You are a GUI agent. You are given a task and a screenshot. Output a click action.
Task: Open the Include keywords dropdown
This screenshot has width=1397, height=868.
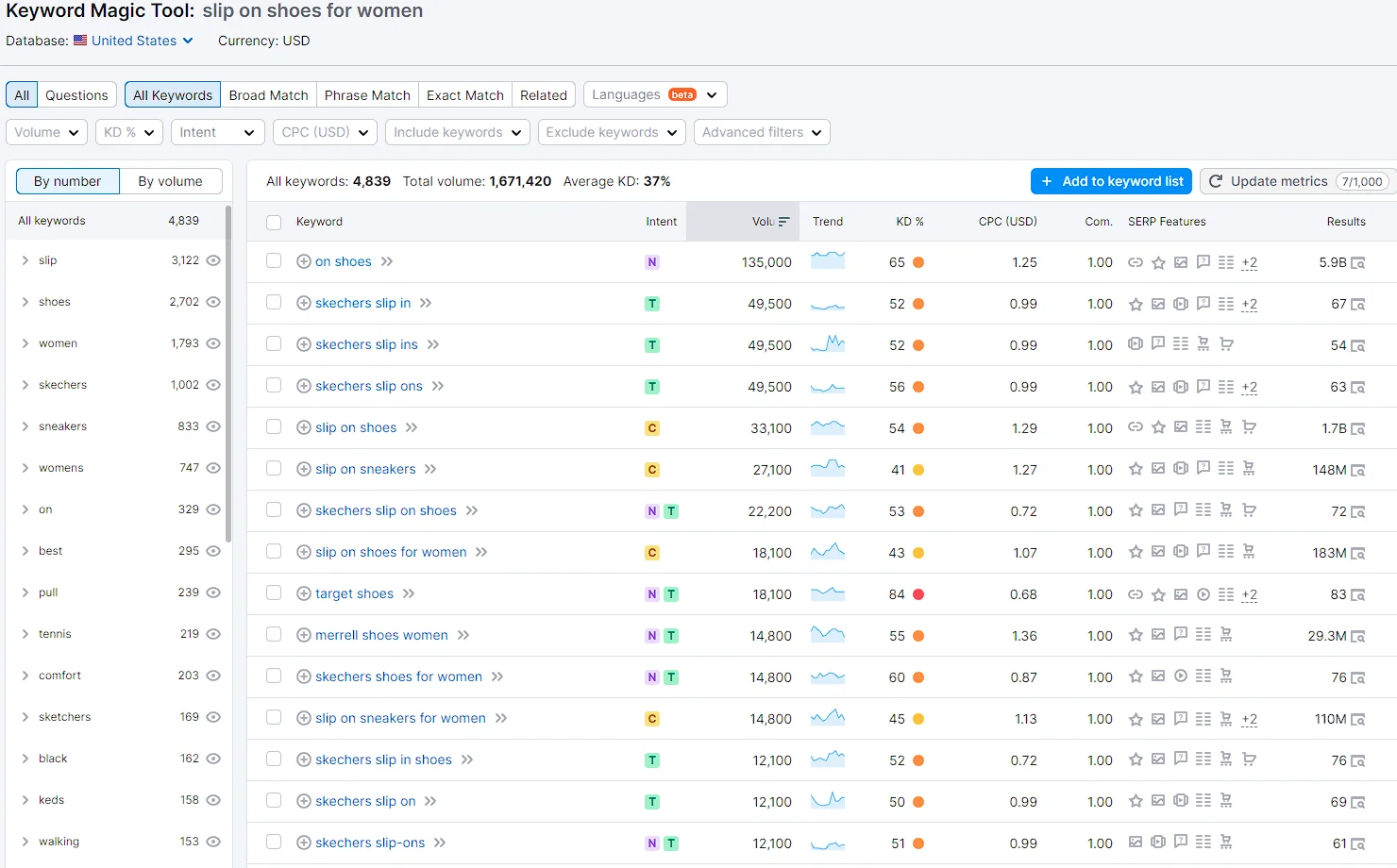(x=458, y=132)
